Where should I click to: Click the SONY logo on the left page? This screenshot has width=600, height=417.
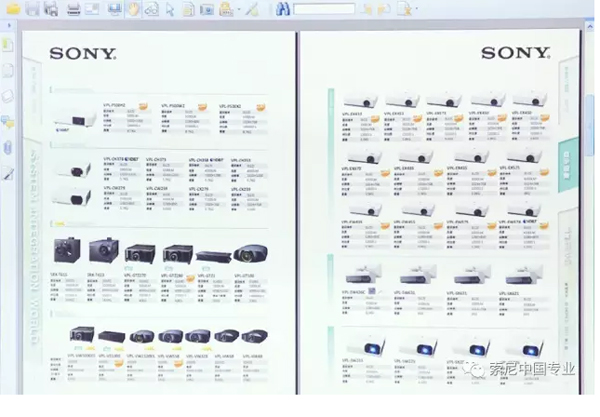pos(83,54)
